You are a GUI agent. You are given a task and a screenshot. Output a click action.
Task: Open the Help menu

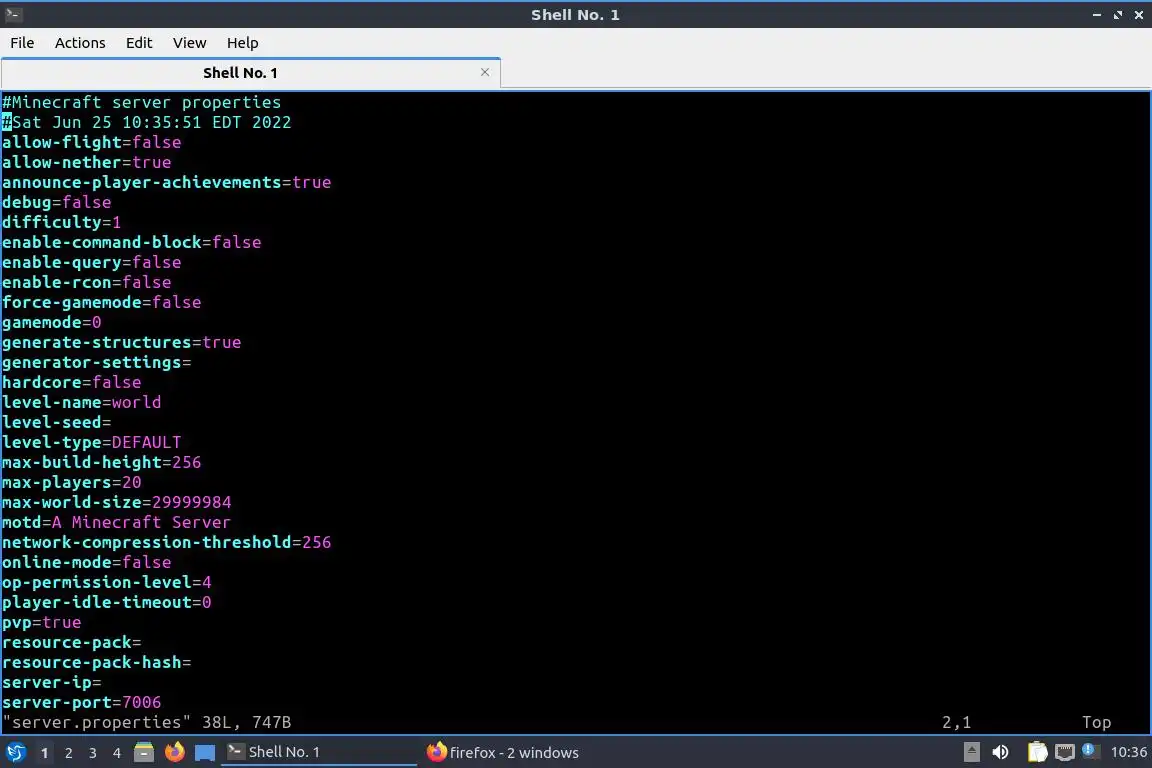pyautogui.click(x=242, y=43)
